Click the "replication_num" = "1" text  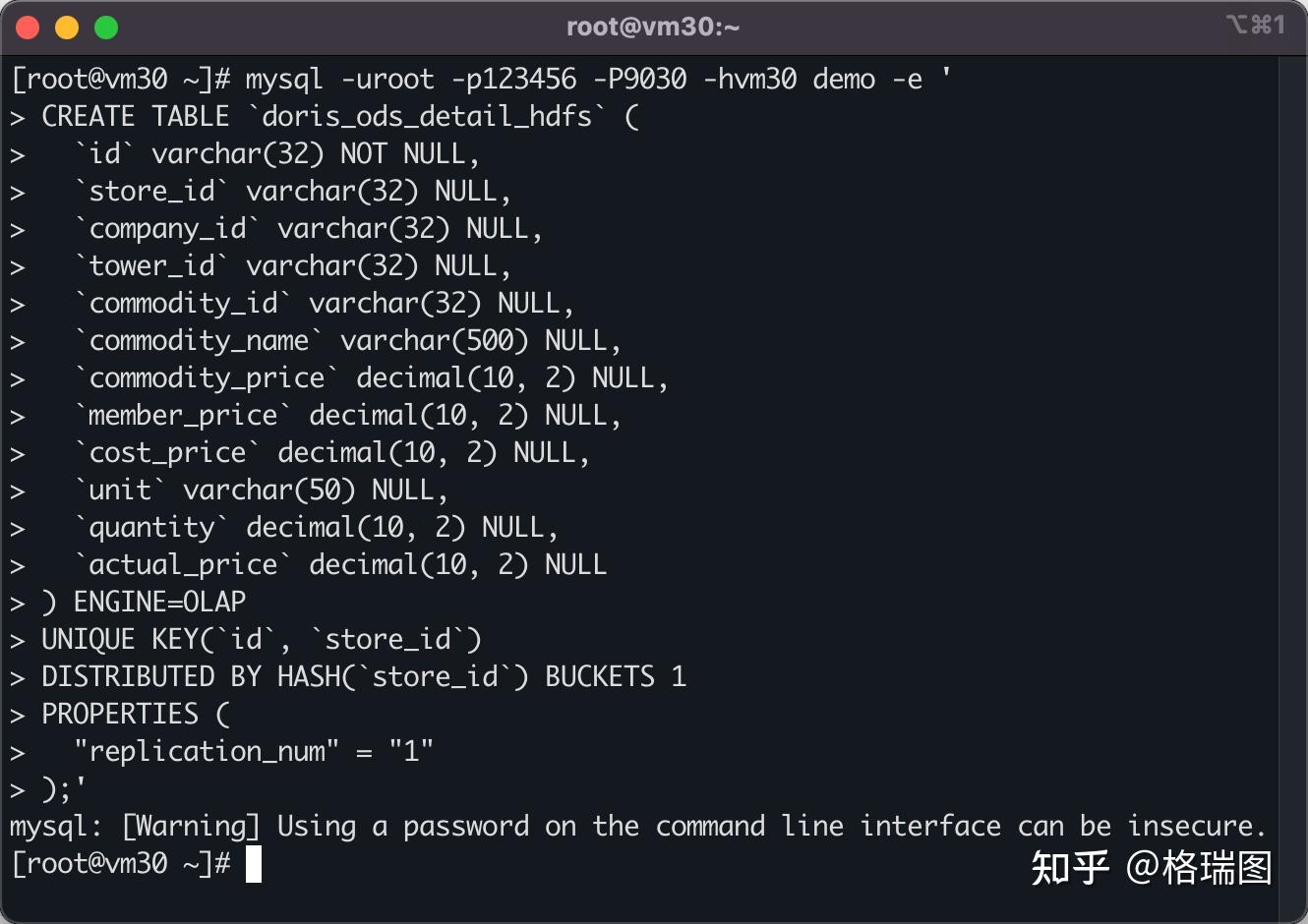coord(254,752)
